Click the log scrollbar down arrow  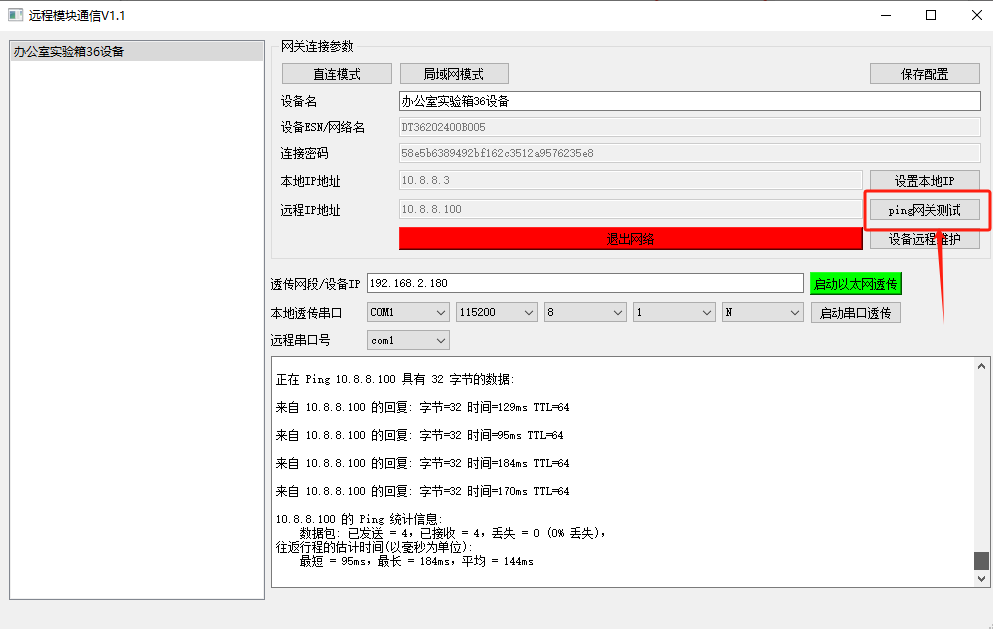pyautogui.click(x=981, y=577)
